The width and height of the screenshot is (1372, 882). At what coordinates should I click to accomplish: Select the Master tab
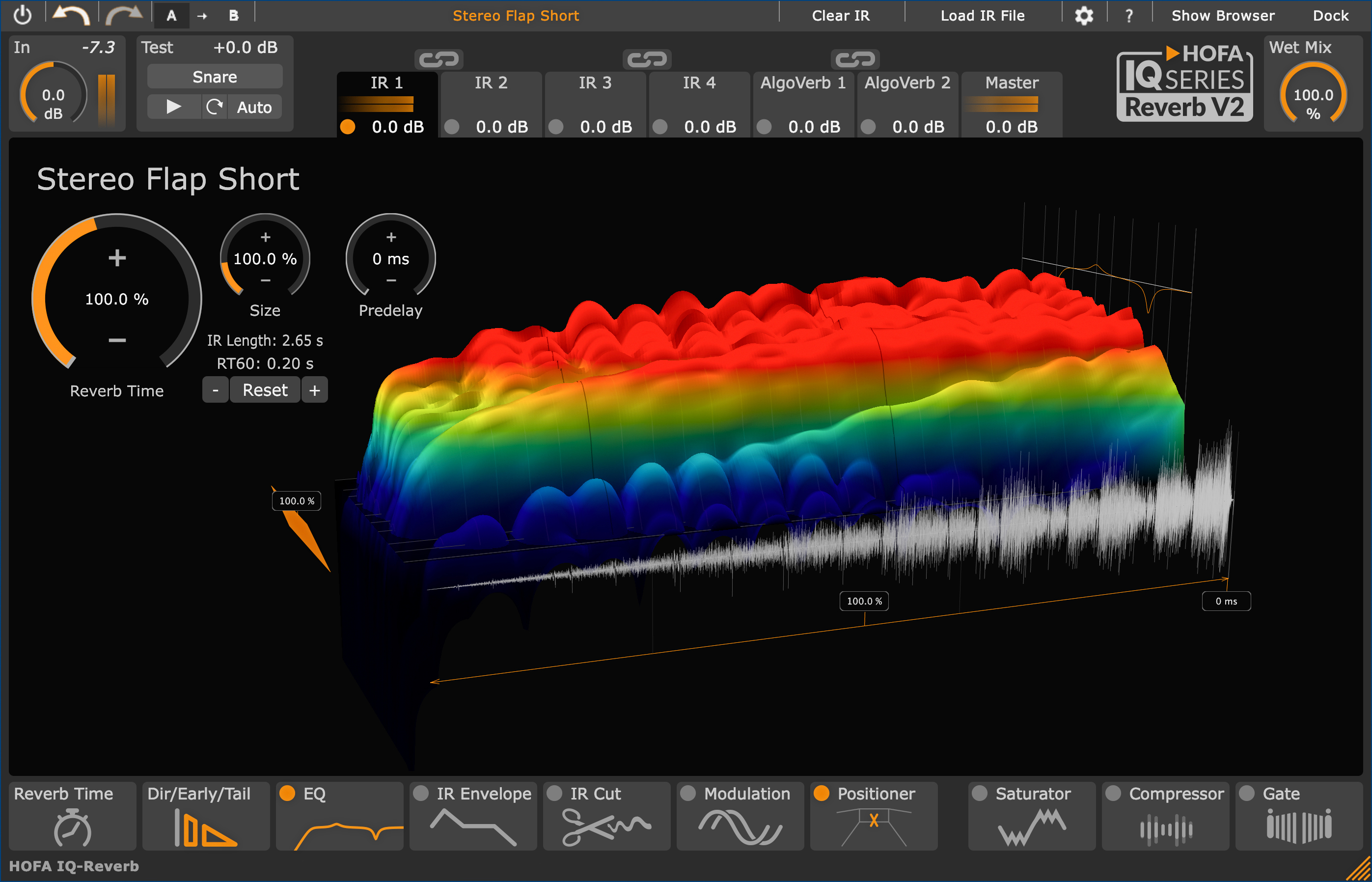click(1012, 104)
